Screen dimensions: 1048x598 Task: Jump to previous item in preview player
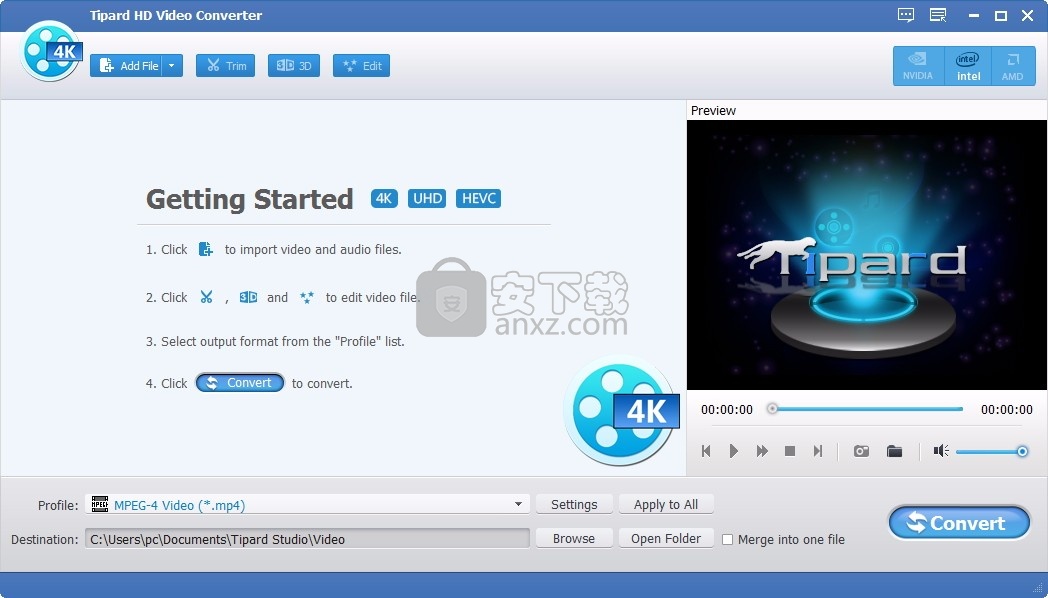pyautogui.click(x=706, y=451)
